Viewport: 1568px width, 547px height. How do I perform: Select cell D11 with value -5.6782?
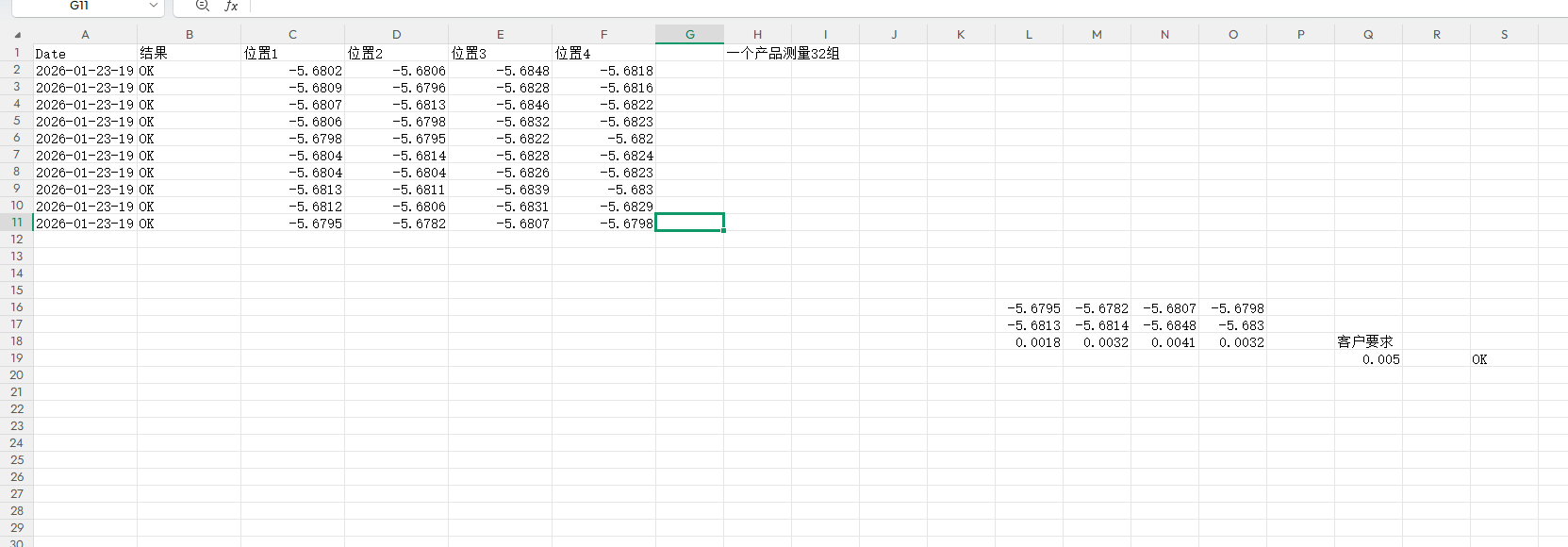(396, 224)
